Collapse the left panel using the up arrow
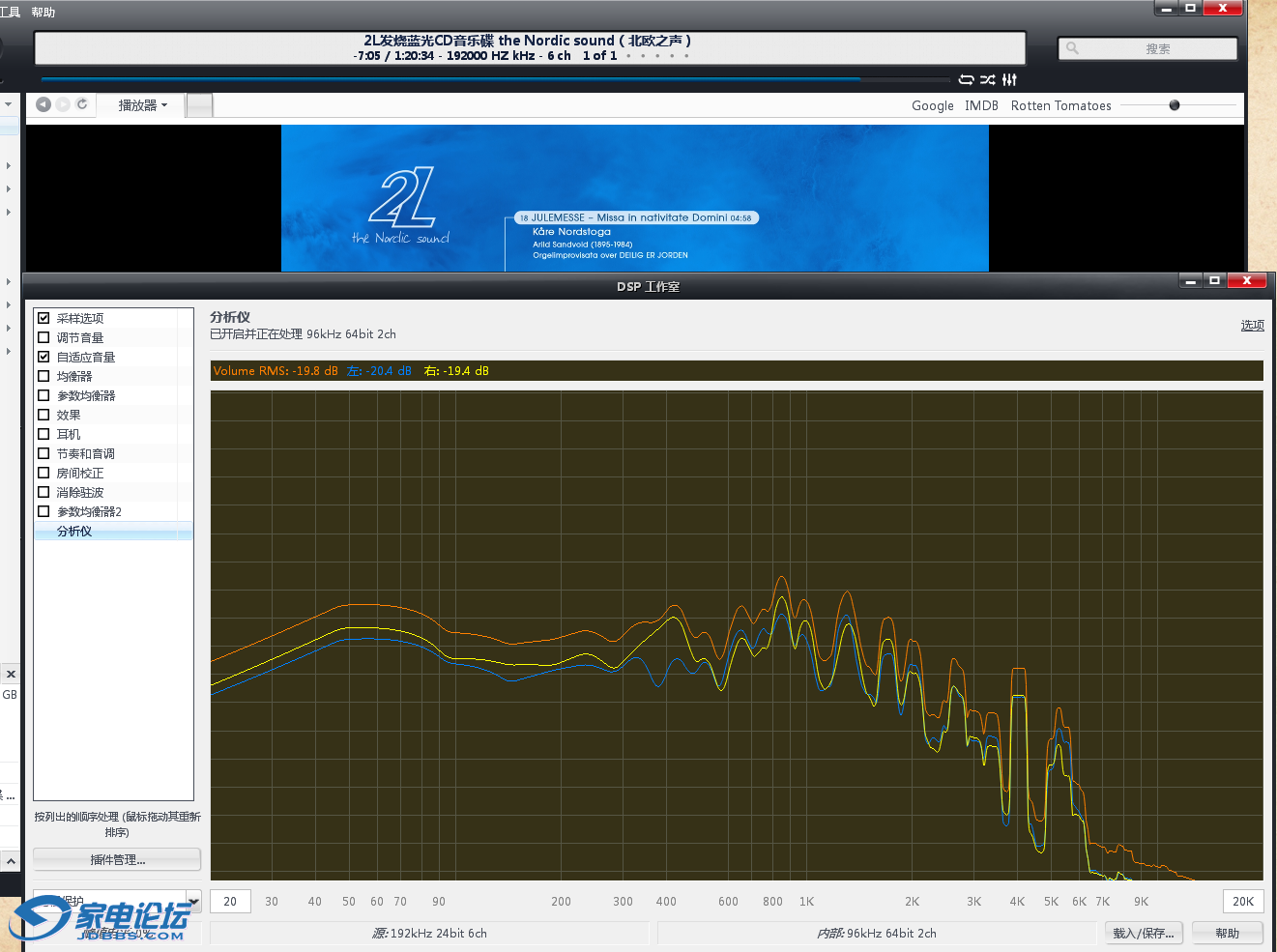The image size is (1277, 952). point(11,860)
